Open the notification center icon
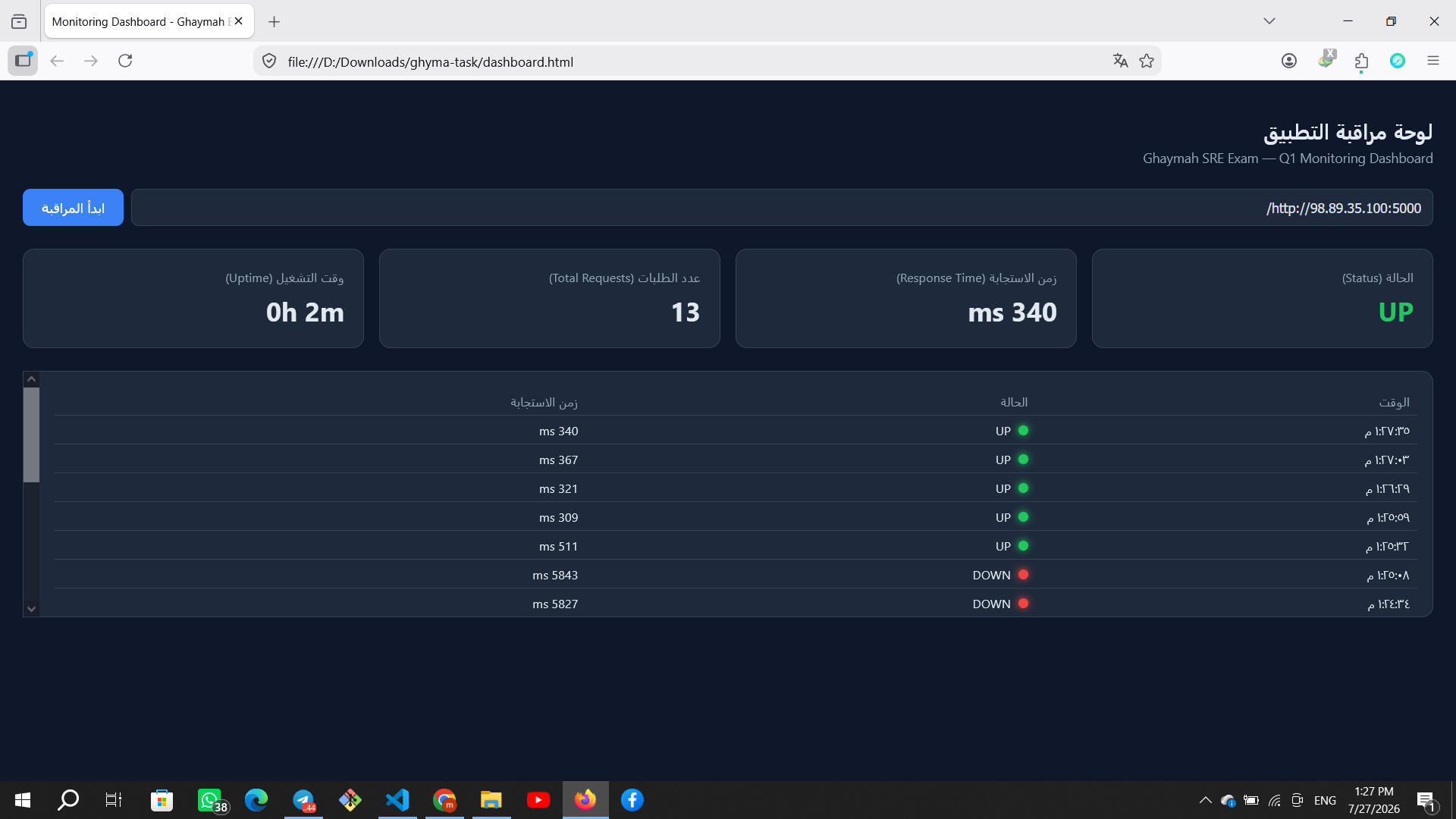1456x819 pixels. (x=1426, y=800)
